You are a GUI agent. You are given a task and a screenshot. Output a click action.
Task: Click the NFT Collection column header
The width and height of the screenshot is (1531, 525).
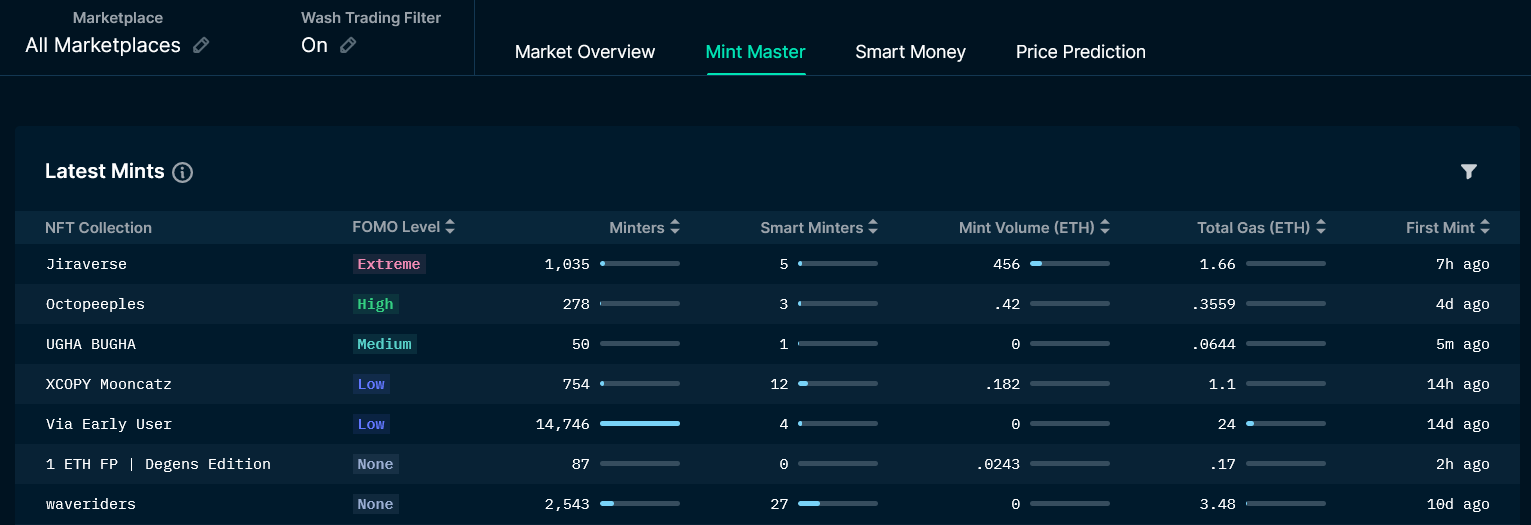[x=98, y=228]
